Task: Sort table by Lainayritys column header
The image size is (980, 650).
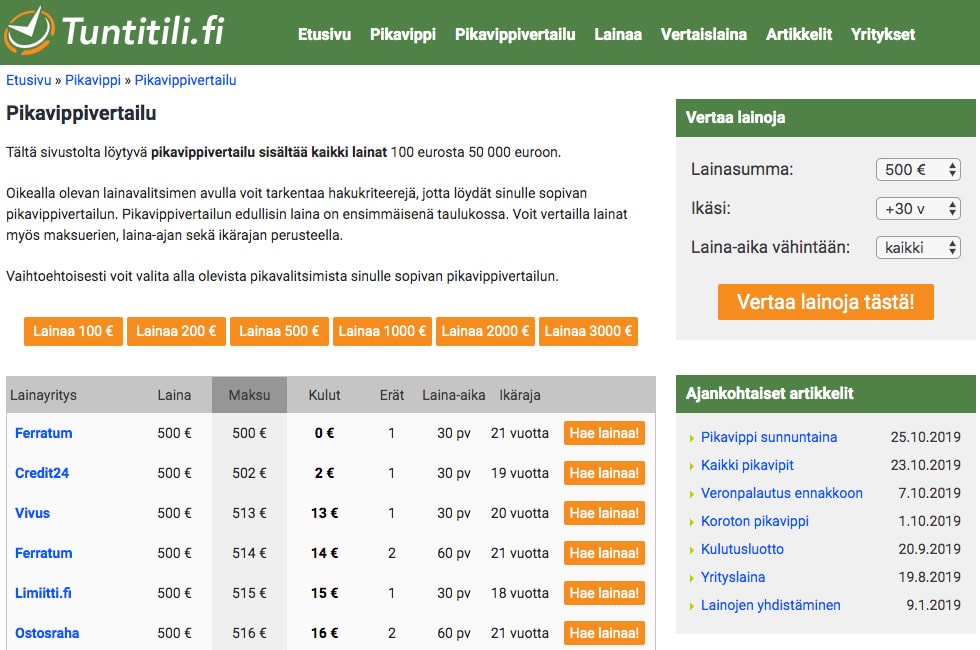Action: (43, 395)
